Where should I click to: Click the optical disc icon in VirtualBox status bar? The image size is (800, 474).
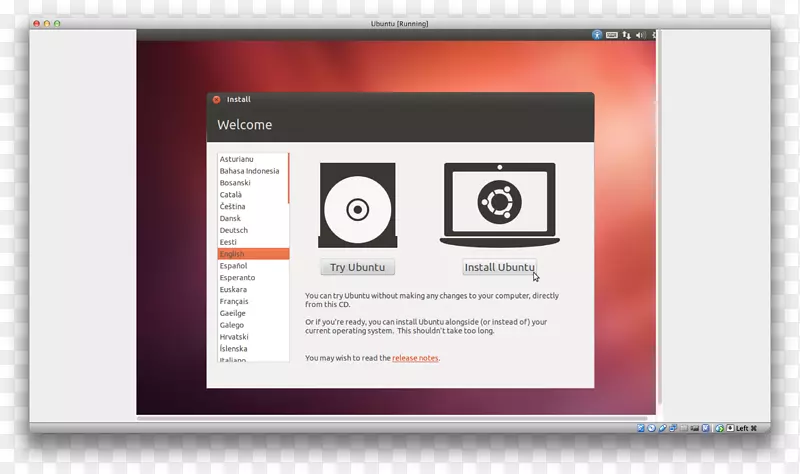pos(652,428)
